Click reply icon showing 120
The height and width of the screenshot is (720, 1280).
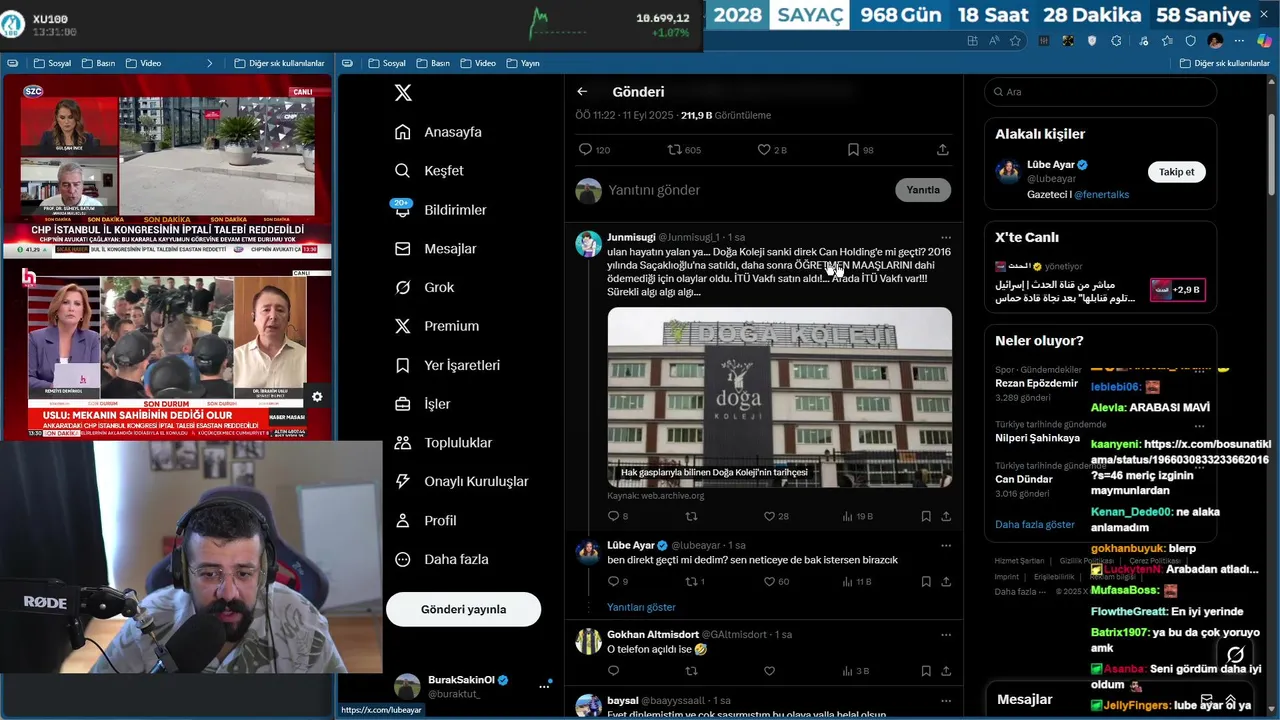tap(594, 150)
